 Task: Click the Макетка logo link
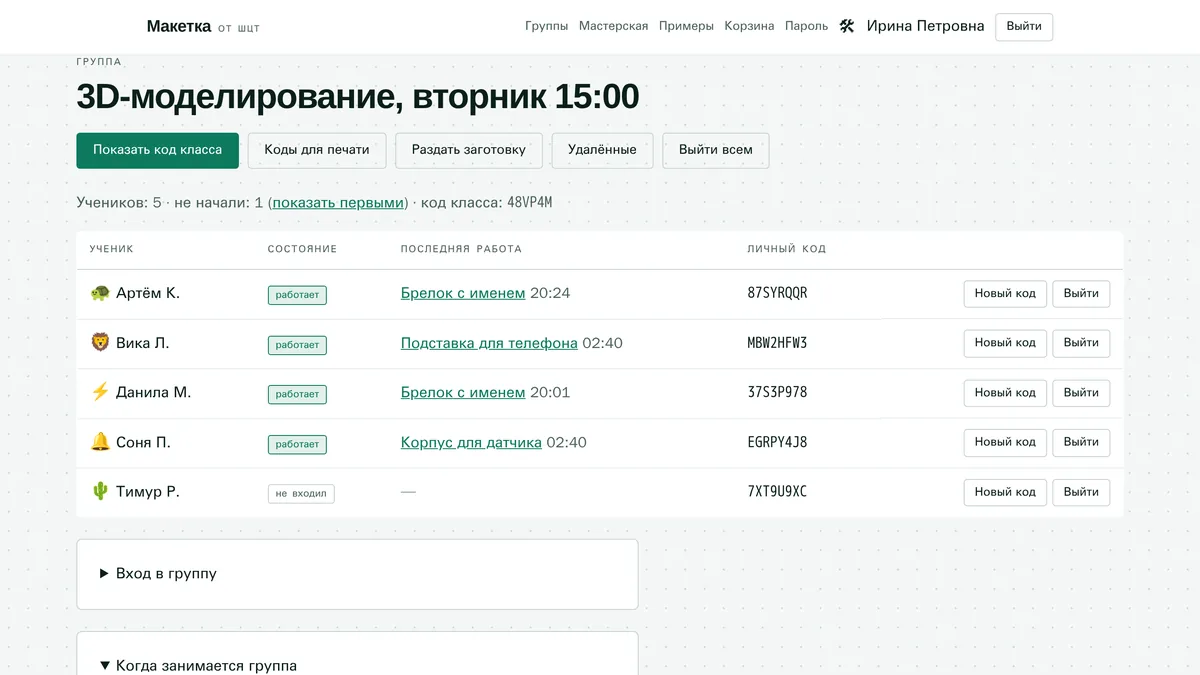(203, 26)
